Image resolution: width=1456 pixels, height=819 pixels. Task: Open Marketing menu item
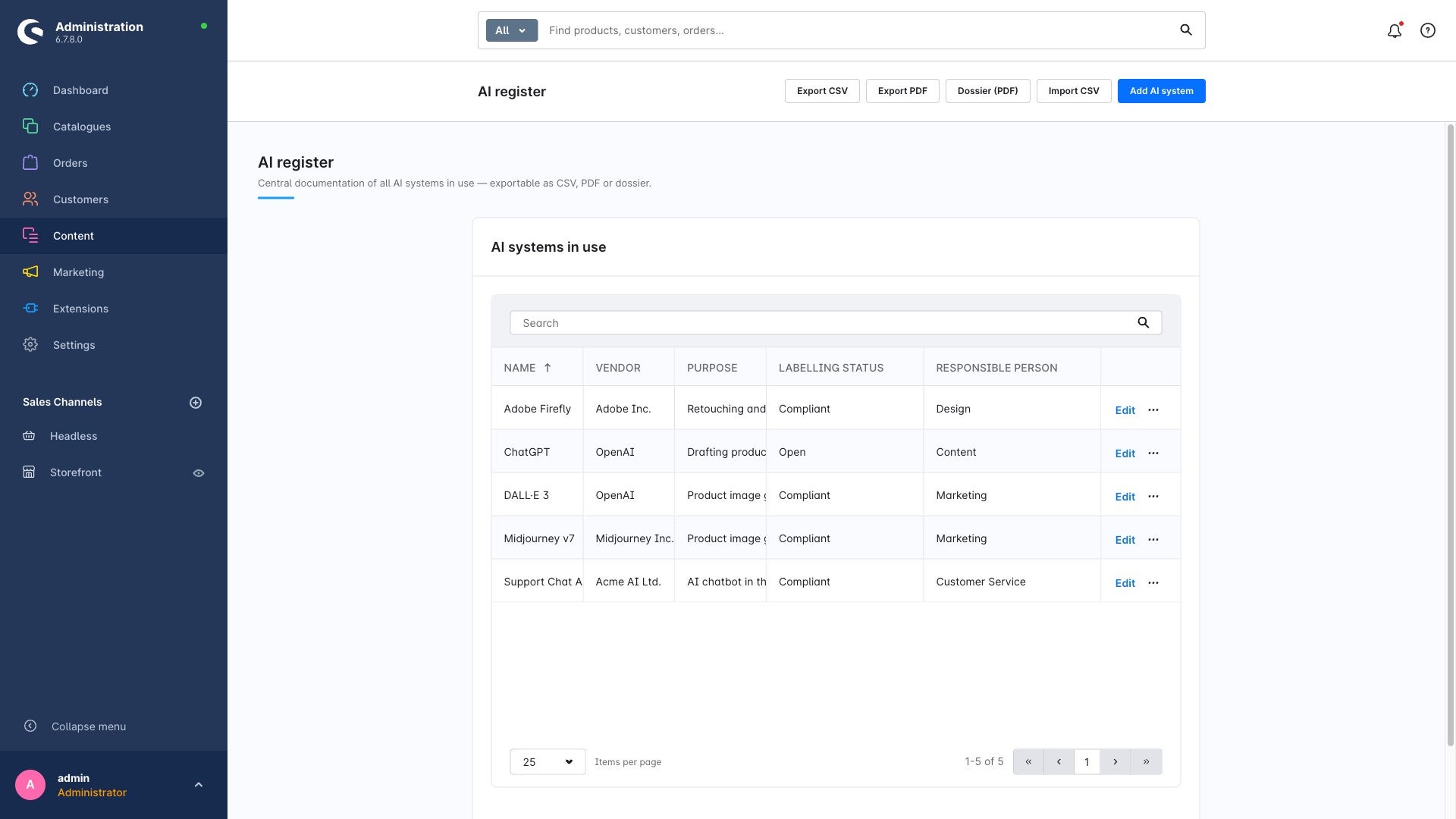(114, 272)
